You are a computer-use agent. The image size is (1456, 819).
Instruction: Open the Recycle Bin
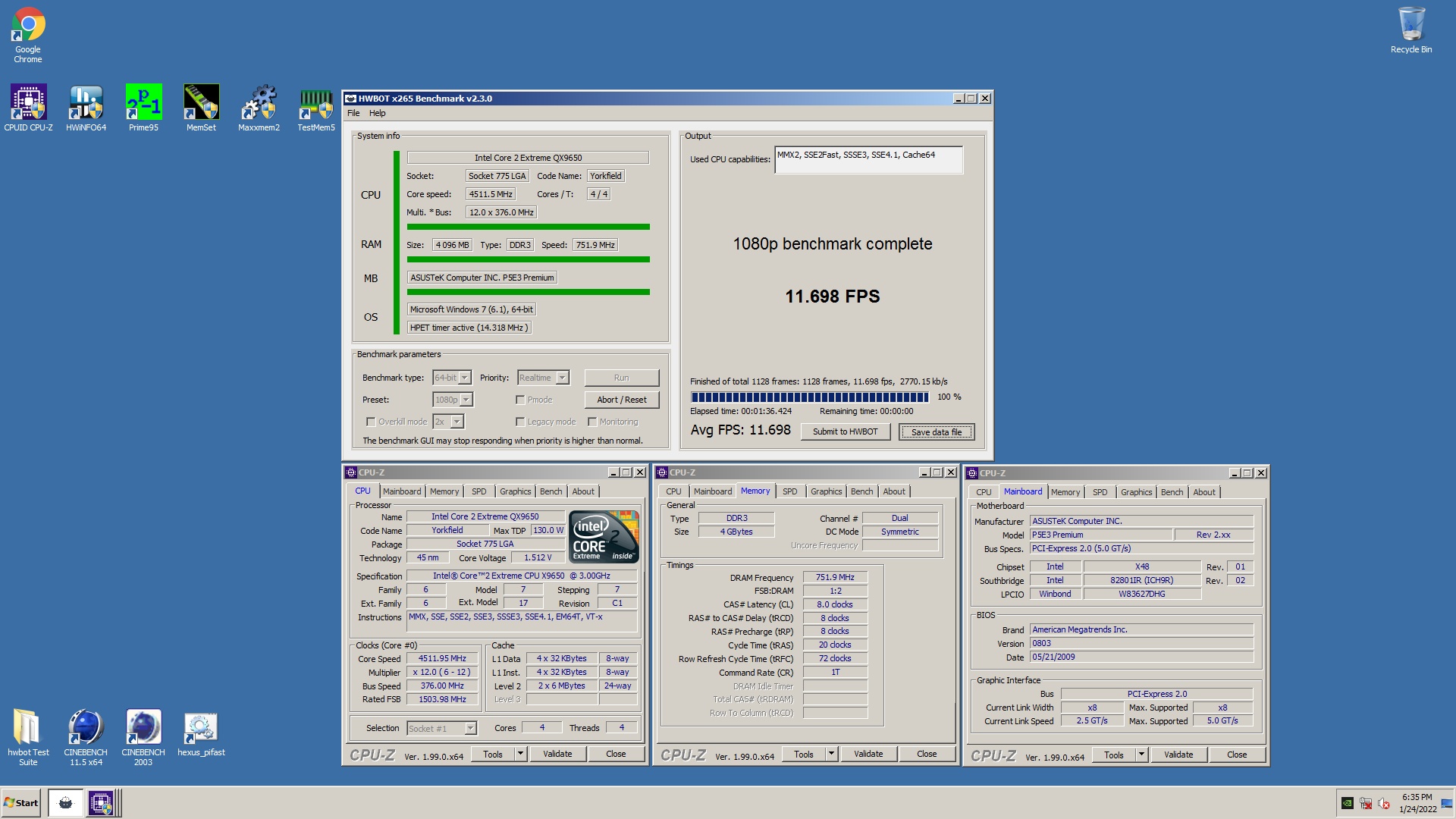click(x=1411, y=30)
